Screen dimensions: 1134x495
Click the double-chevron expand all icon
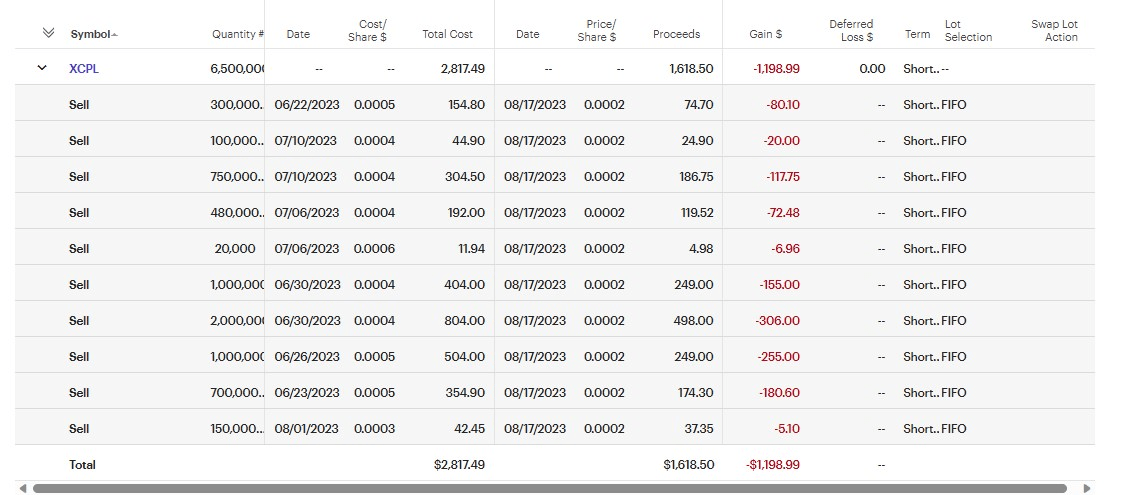48,33
